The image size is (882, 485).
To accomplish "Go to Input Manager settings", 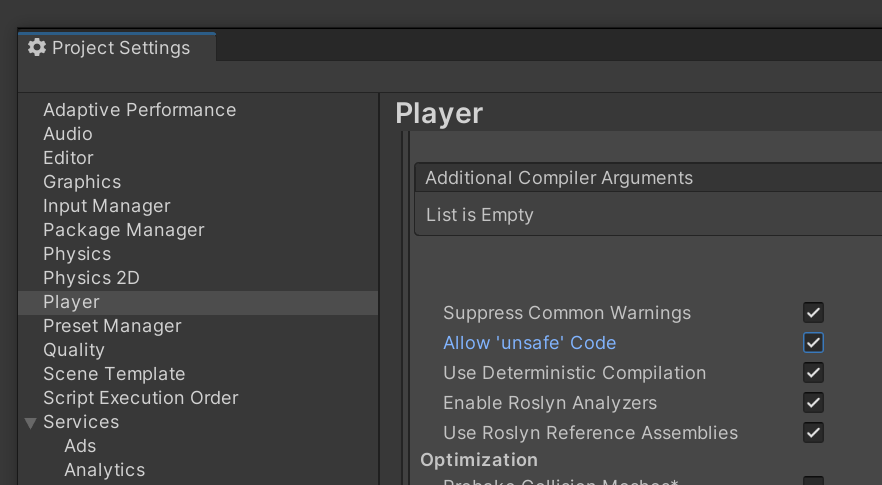I will click(106, 206).
